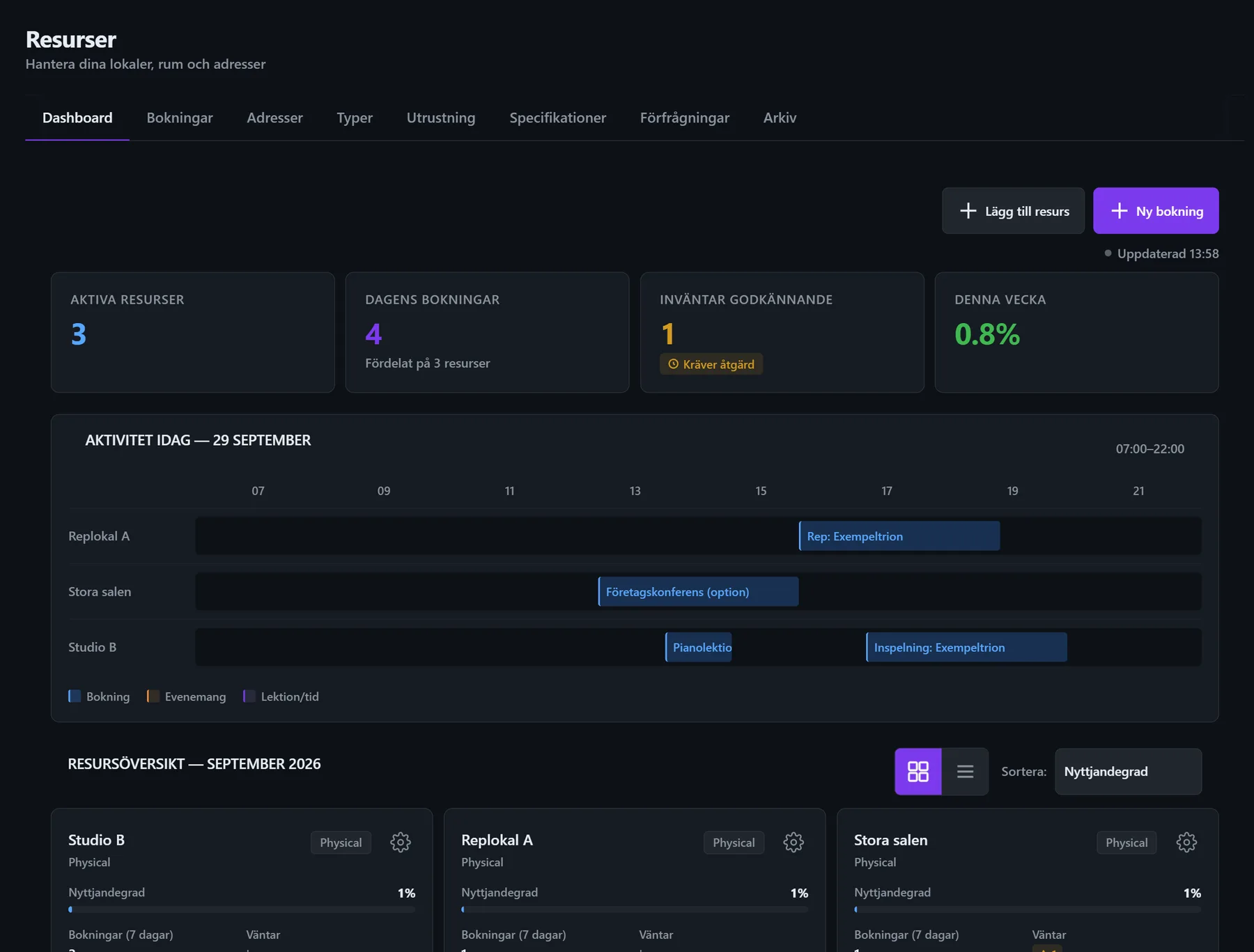Click the Replokal A timeline row label
The width and height of the screenshot is (1254, 952).
[x=99, y=536]
